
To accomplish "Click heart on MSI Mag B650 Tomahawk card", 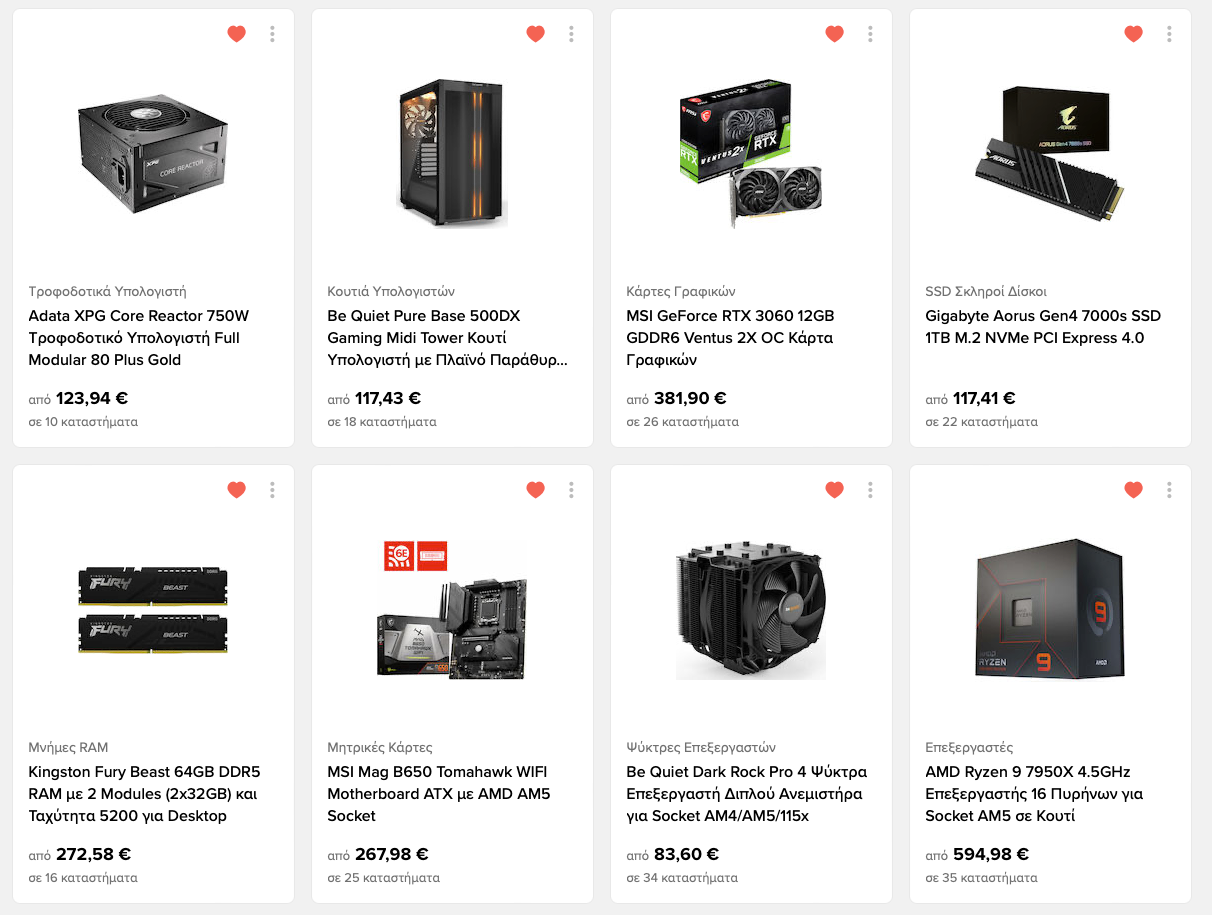I will (x=535, y=490).
